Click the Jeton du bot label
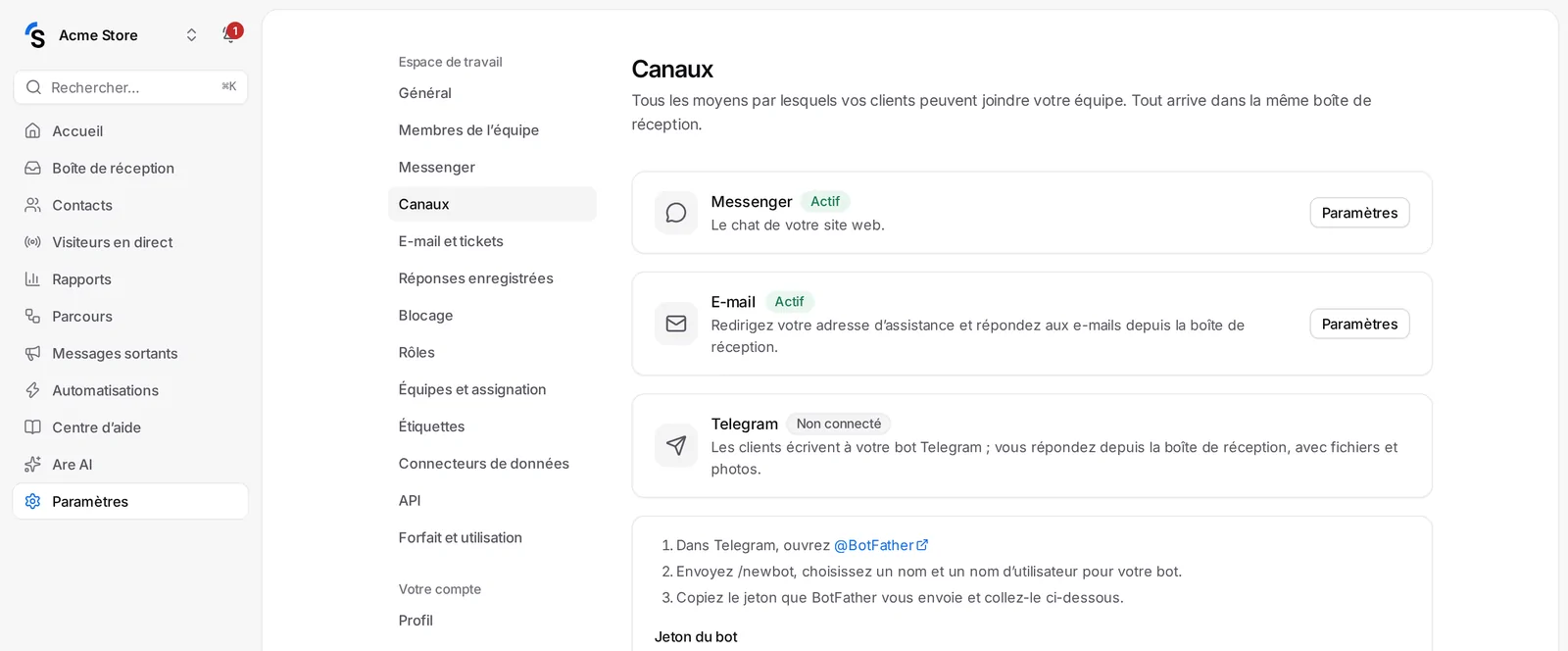1568x651 pixels. (696, 636)
